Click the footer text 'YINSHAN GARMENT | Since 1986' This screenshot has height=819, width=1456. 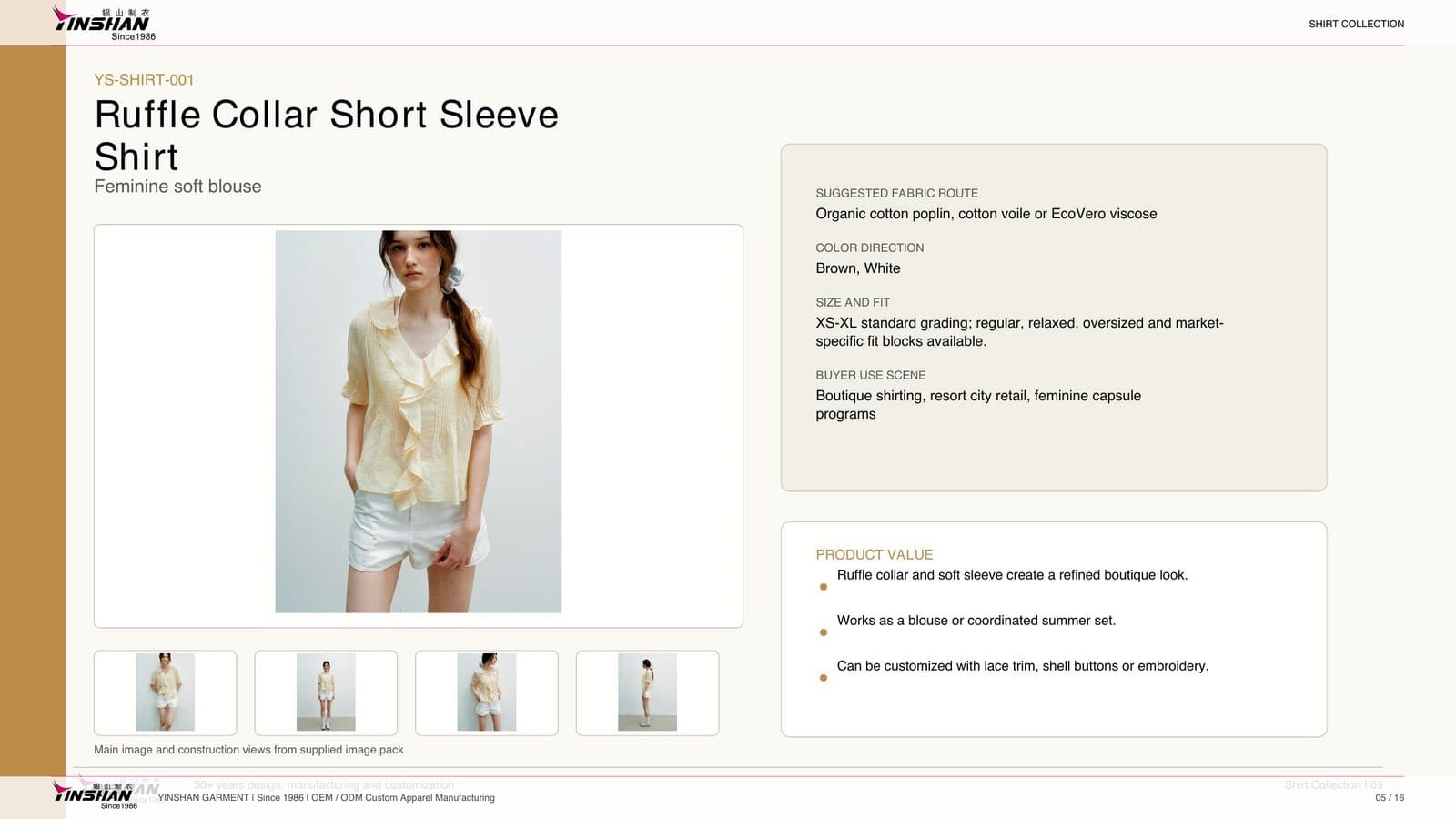pyautogui.click(x=230, y=798)
